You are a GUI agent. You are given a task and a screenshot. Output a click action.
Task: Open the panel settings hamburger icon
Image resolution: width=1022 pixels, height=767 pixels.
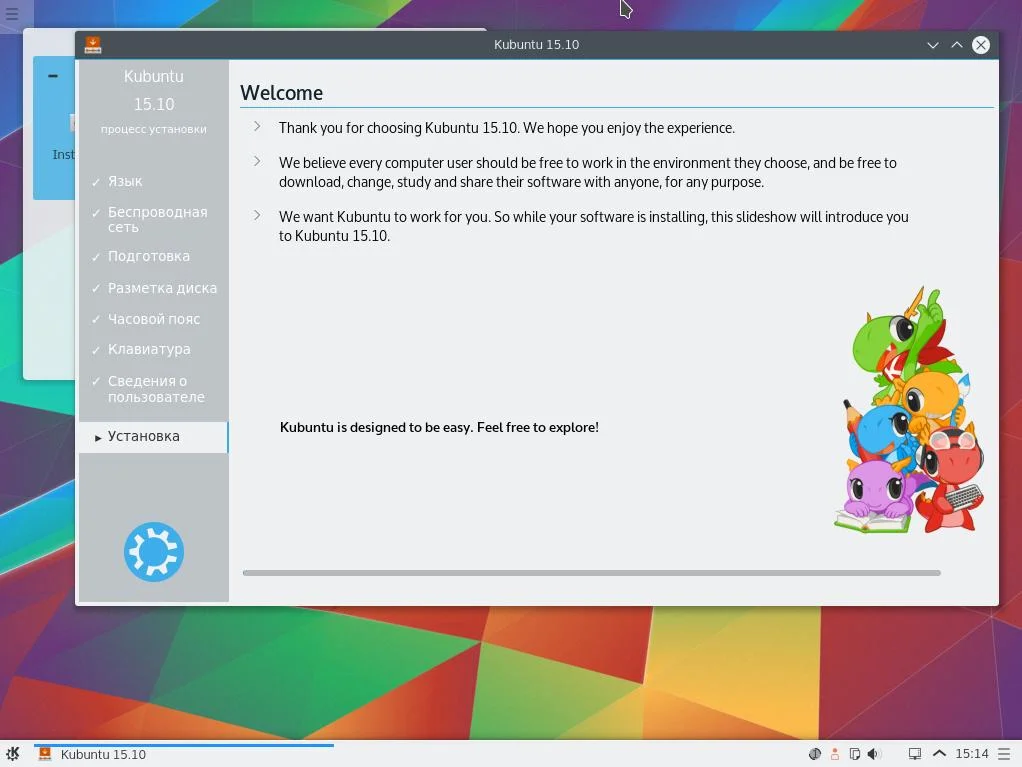[1004, 754]
